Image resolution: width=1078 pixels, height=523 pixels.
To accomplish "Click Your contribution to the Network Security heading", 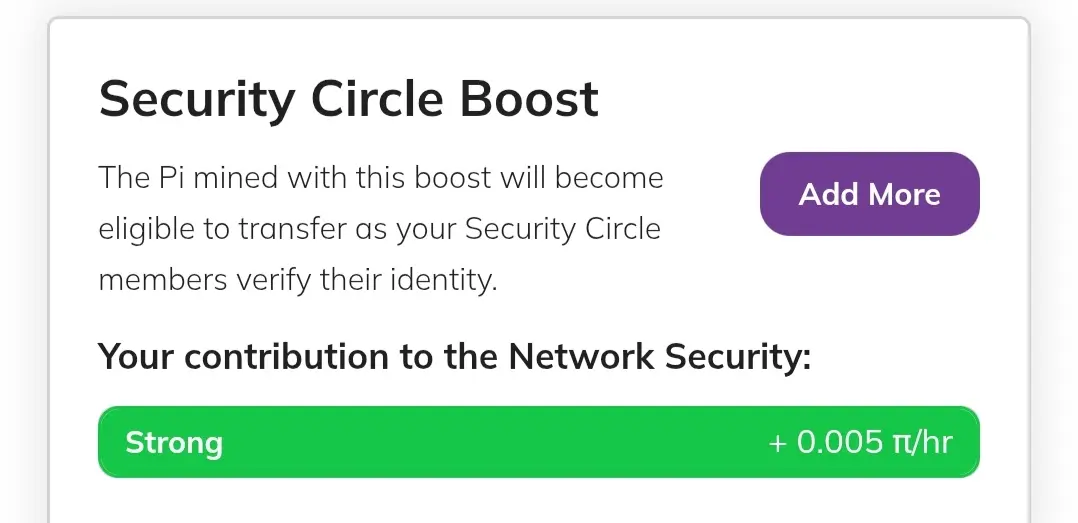I will [x=454, y=356].
